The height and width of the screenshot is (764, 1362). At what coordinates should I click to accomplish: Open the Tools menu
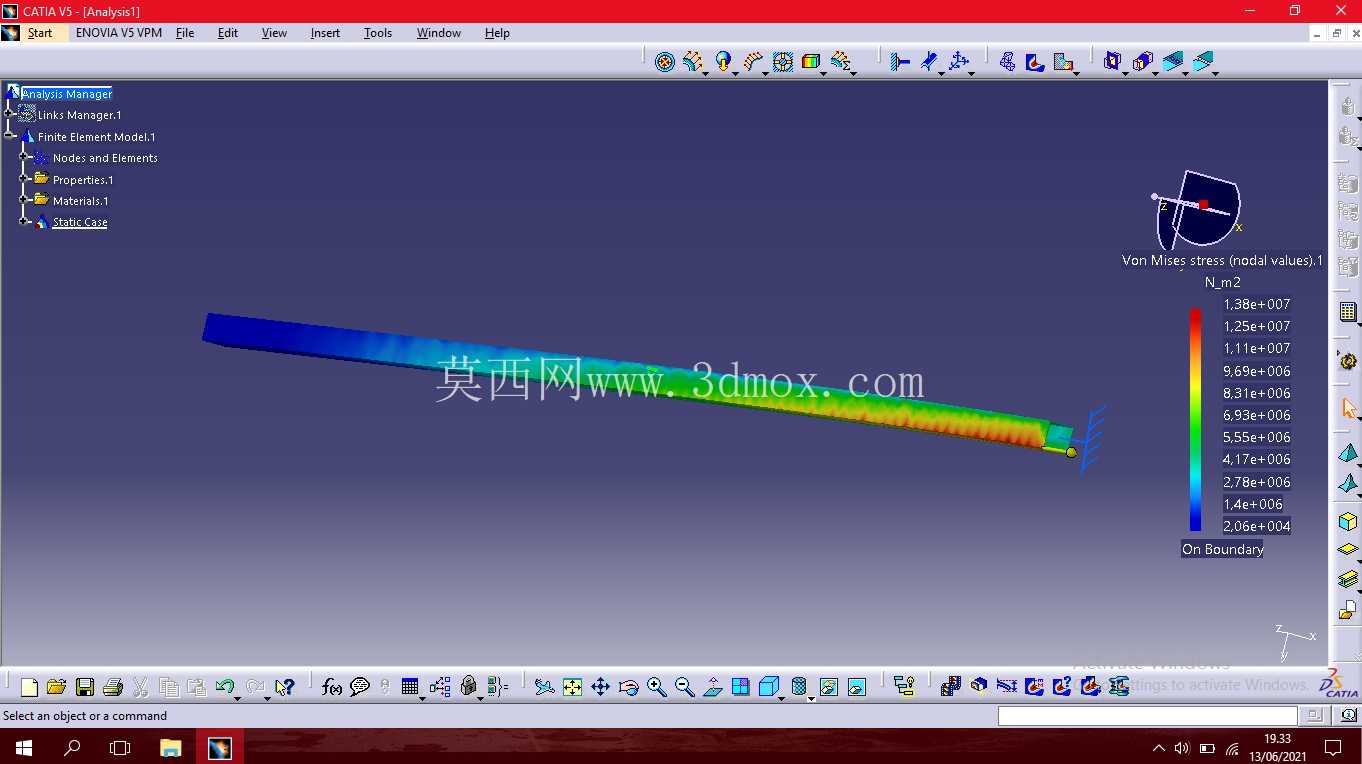[x=378, y=33]
